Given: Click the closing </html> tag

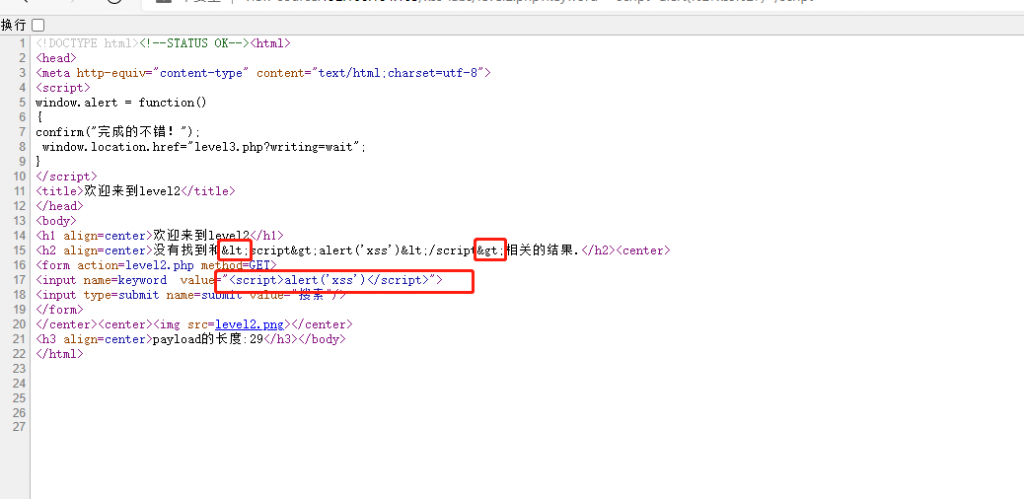Looking at the screenshot, I should [x=59, y=354].
